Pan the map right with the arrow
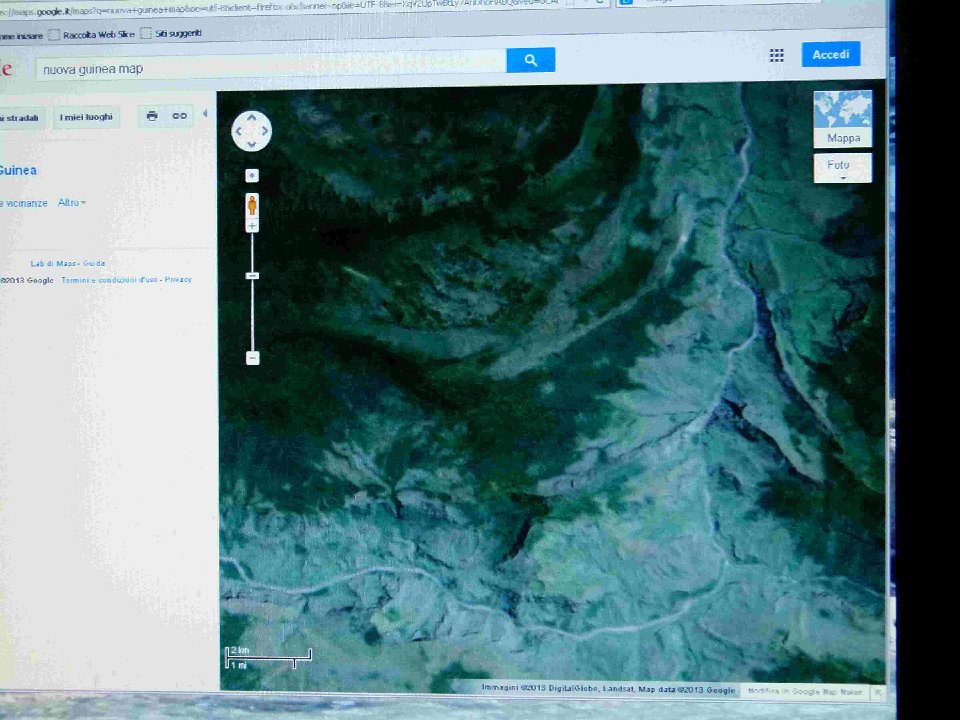960x720 pixels. (264, 131)
